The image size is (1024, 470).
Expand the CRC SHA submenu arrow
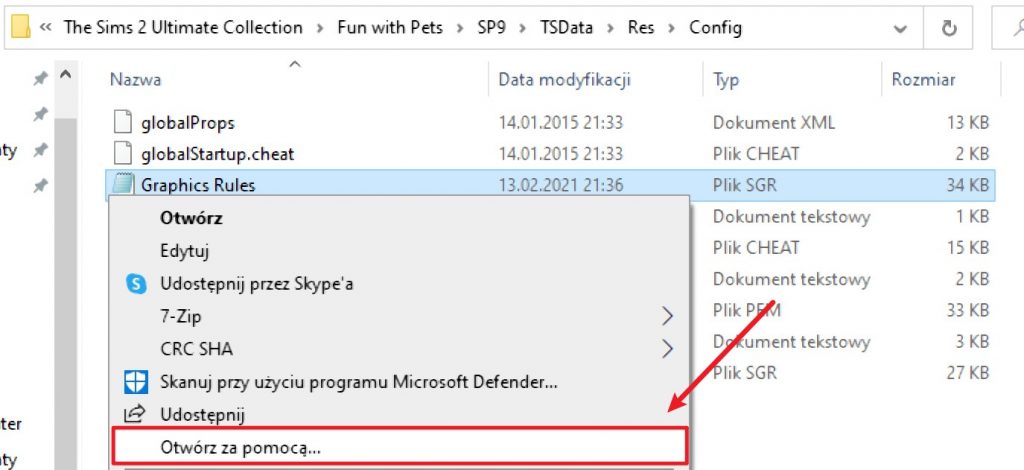click(667, 349)
